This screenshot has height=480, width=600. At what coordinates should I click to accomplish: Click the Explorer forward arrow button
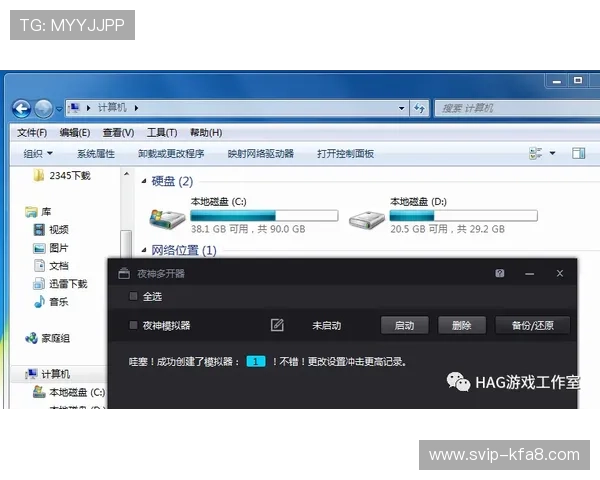click(43, 109)
